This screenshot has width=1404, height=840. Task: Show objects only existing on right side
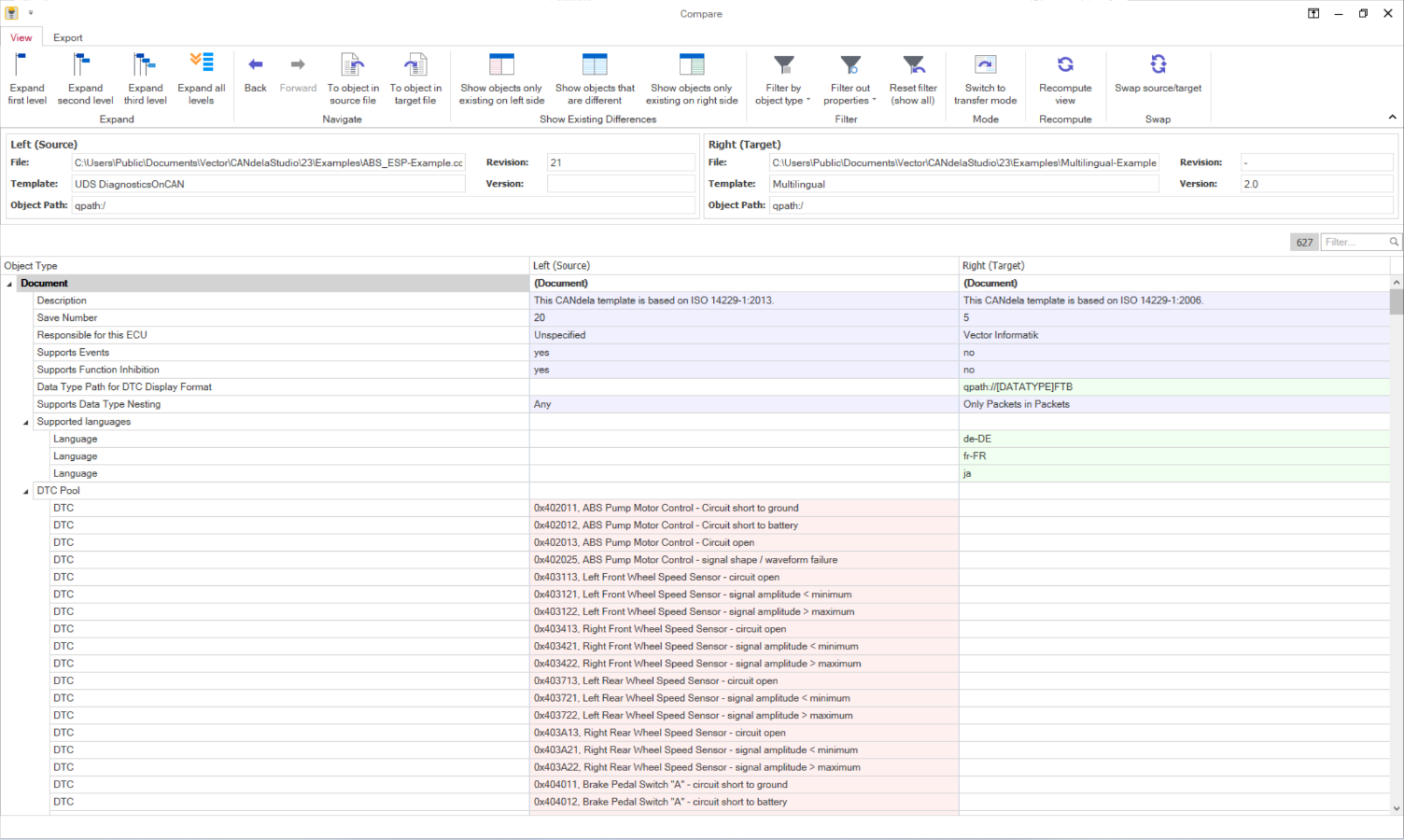coord(692,79)
